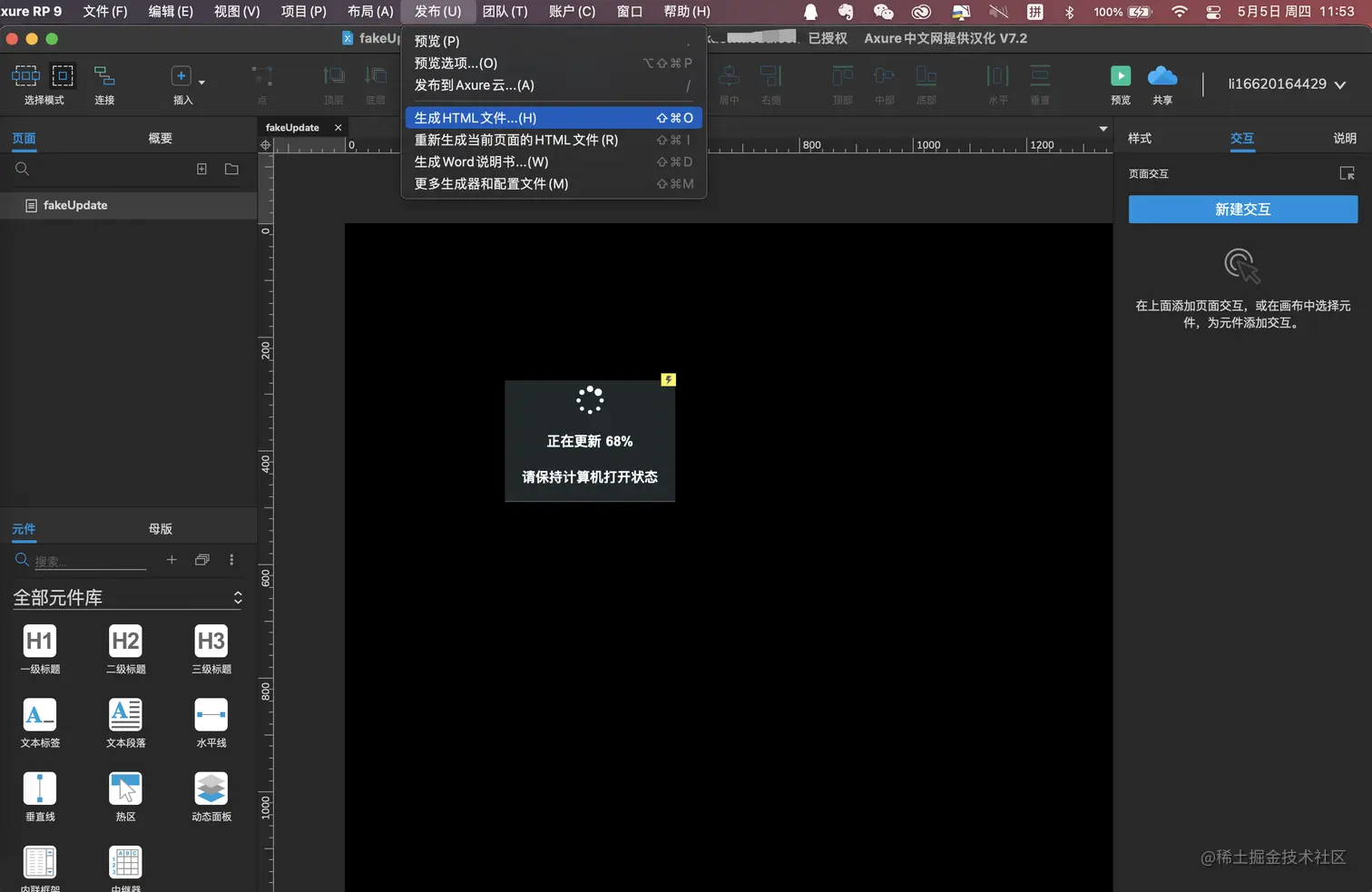1372x892 pixels.
Task: Click the widget library search field
Action: point(90,562)
